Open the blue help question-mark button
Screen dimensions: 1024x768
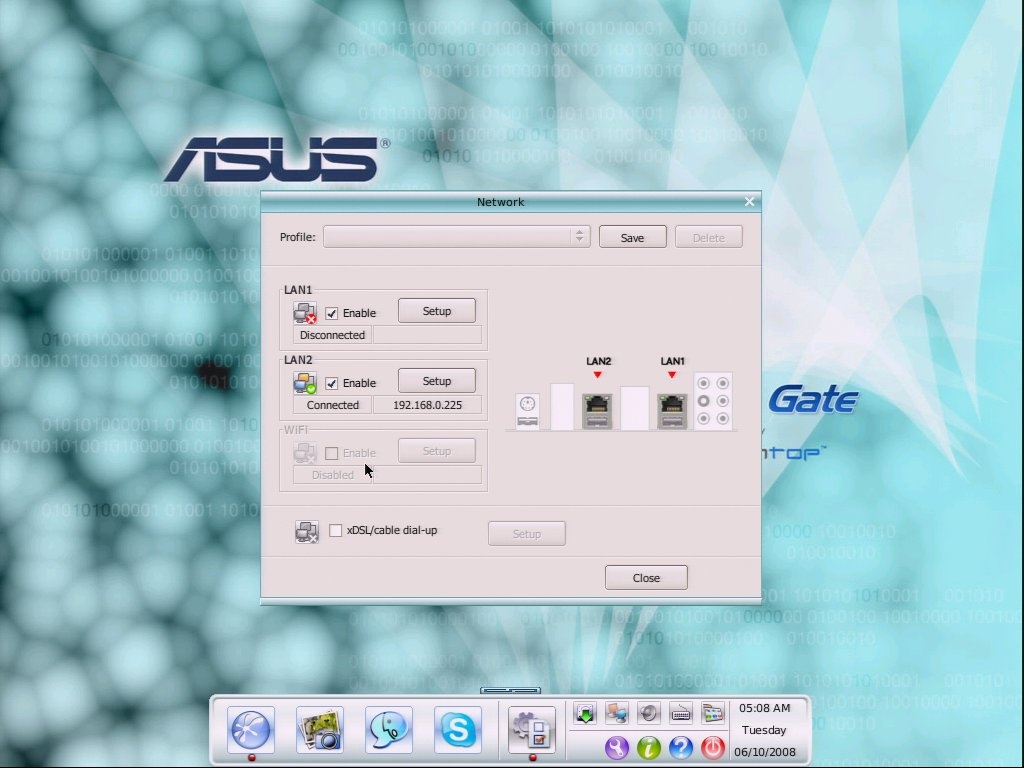tap(681, 747)
